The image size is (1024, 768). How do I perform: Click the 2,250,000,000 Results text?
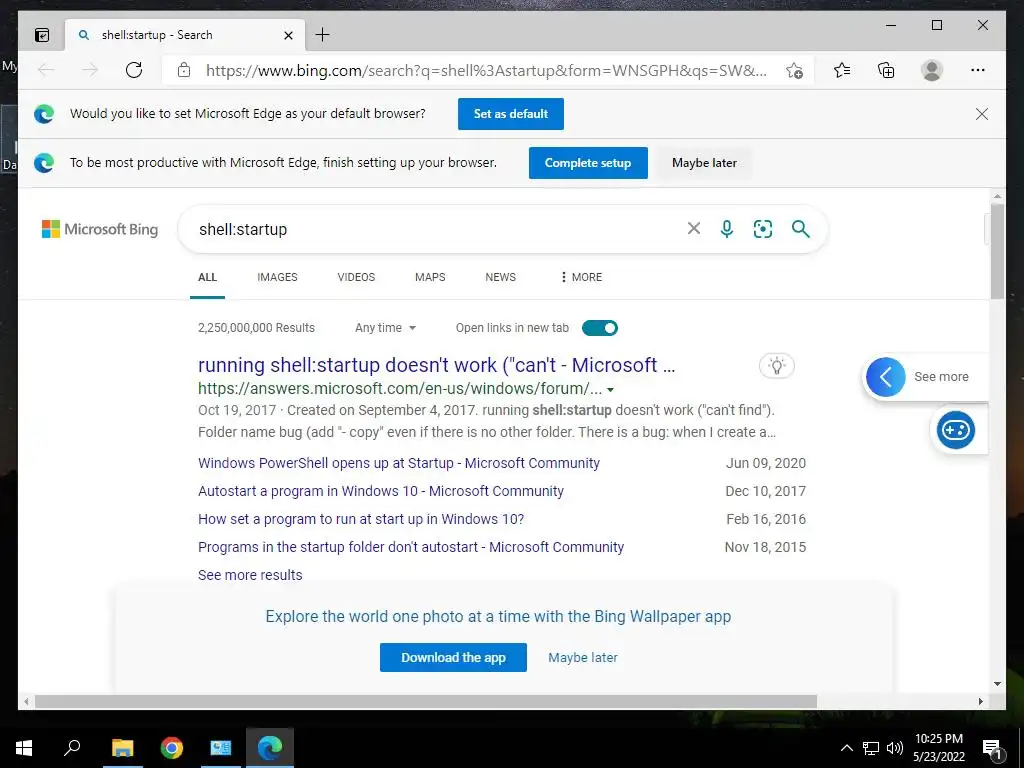point(256,328)
